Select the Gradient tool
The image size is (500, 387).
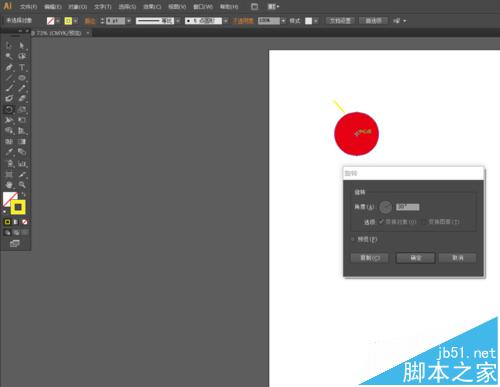(22, 142)
